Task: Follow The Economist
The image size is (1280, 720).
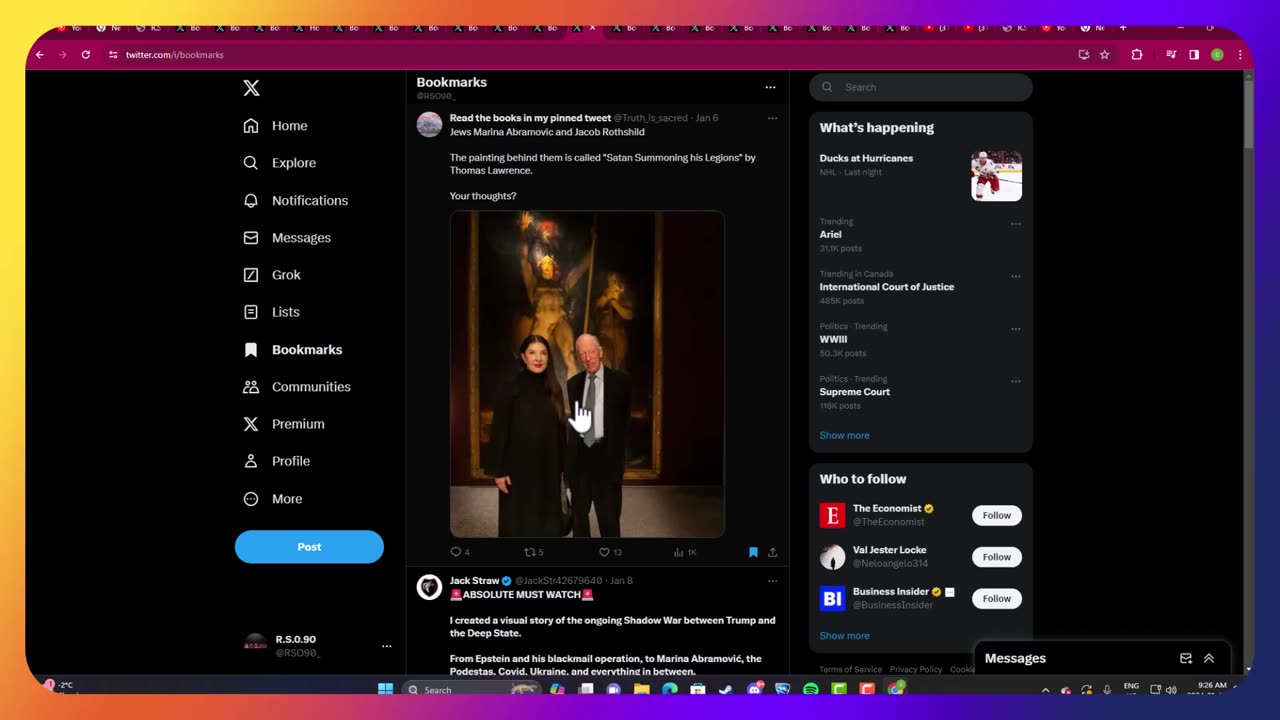Action: point(997,515)
